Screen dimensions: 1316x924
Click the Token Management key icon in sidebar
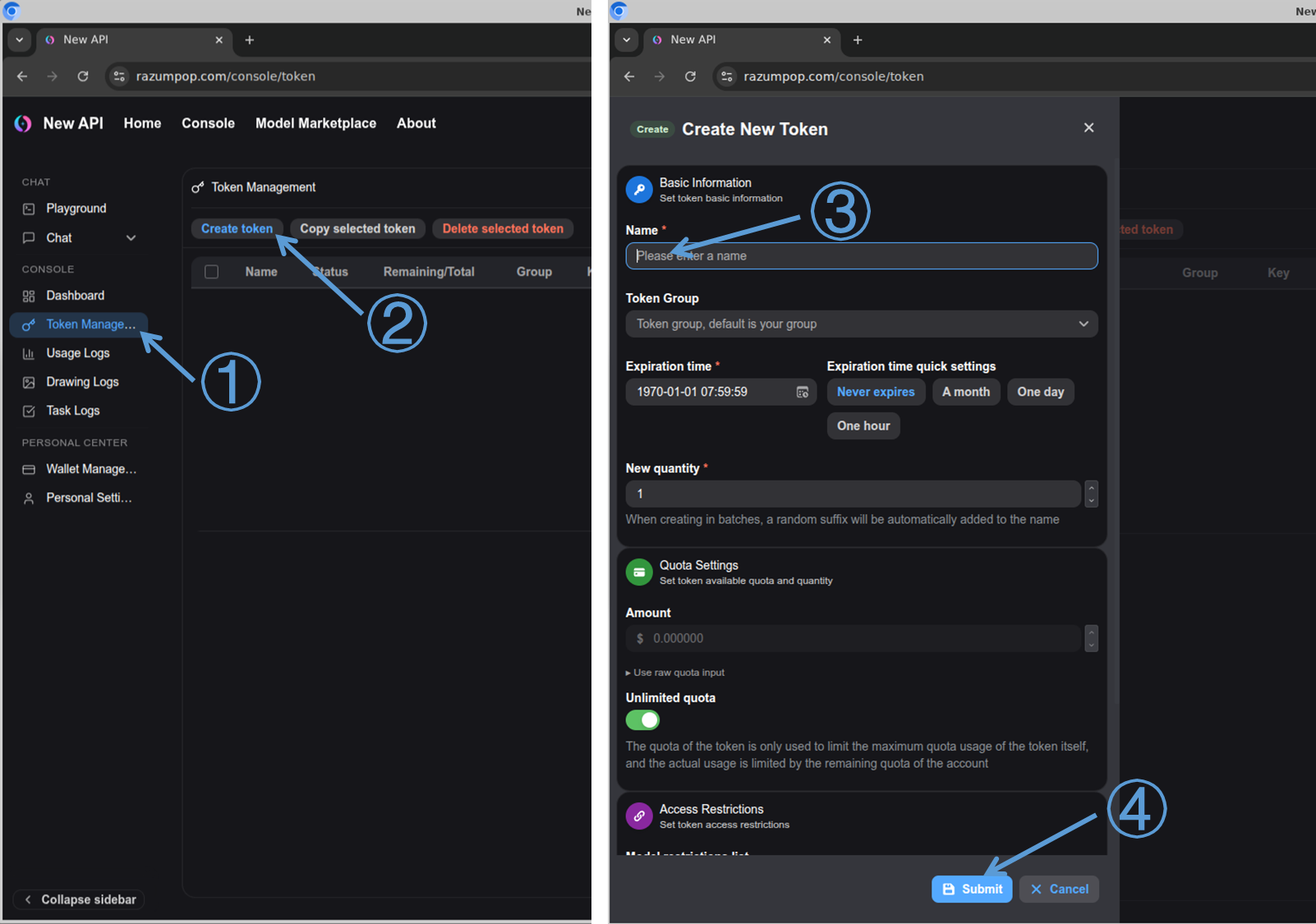29,324
